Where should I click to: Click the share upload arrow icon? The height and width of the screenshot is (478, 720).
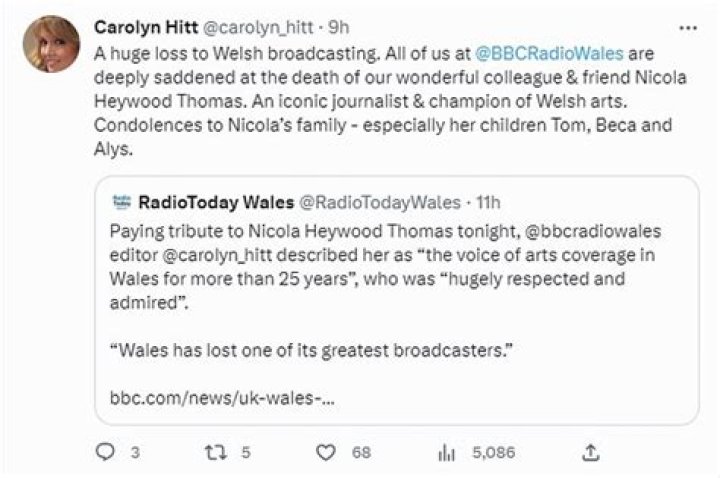pos(590,452)
